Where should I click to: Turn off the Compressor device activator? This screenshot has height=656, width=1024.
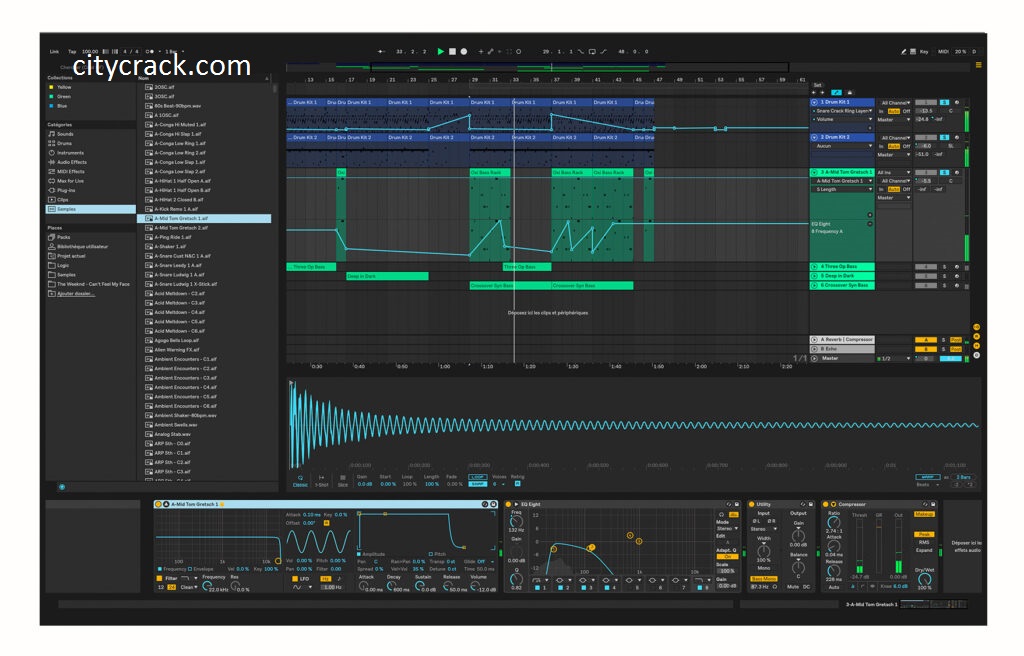pyautogui.click(x=825, y=504)
